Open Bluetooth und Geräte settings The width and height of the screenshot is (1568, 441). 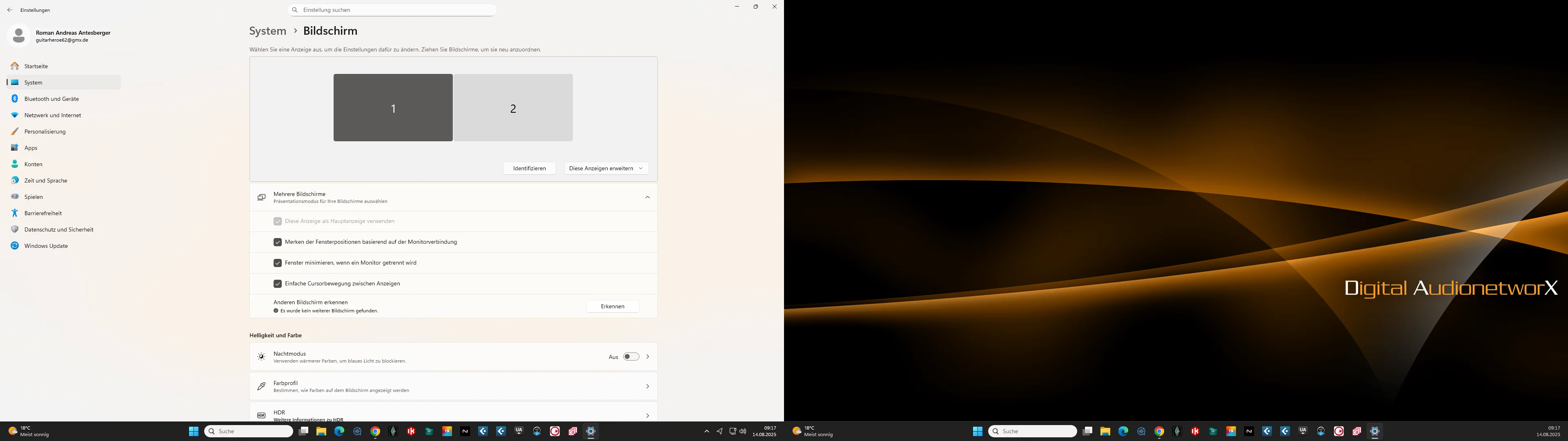63,99
